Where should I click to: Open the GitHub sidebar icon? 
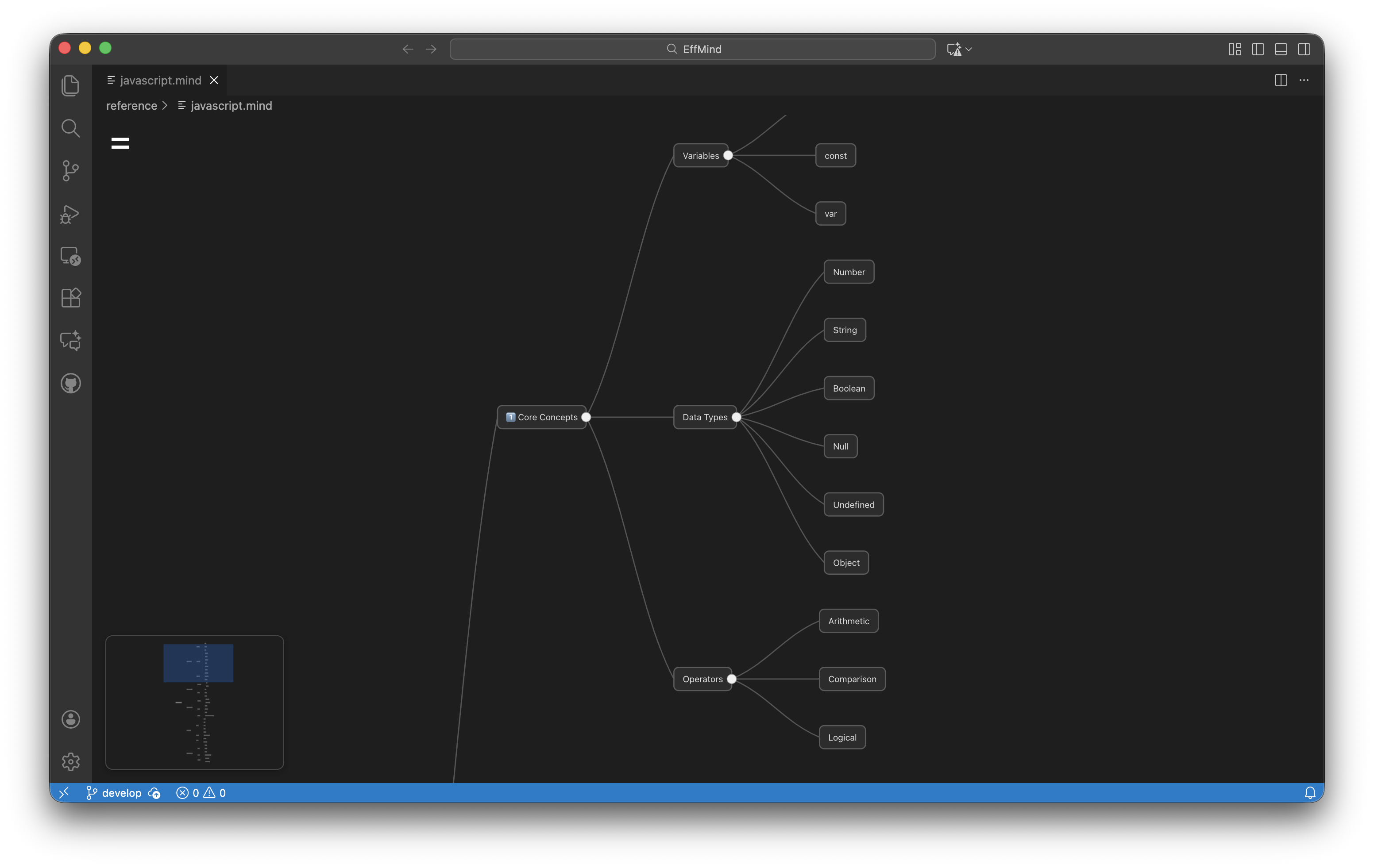coord(70,383)
